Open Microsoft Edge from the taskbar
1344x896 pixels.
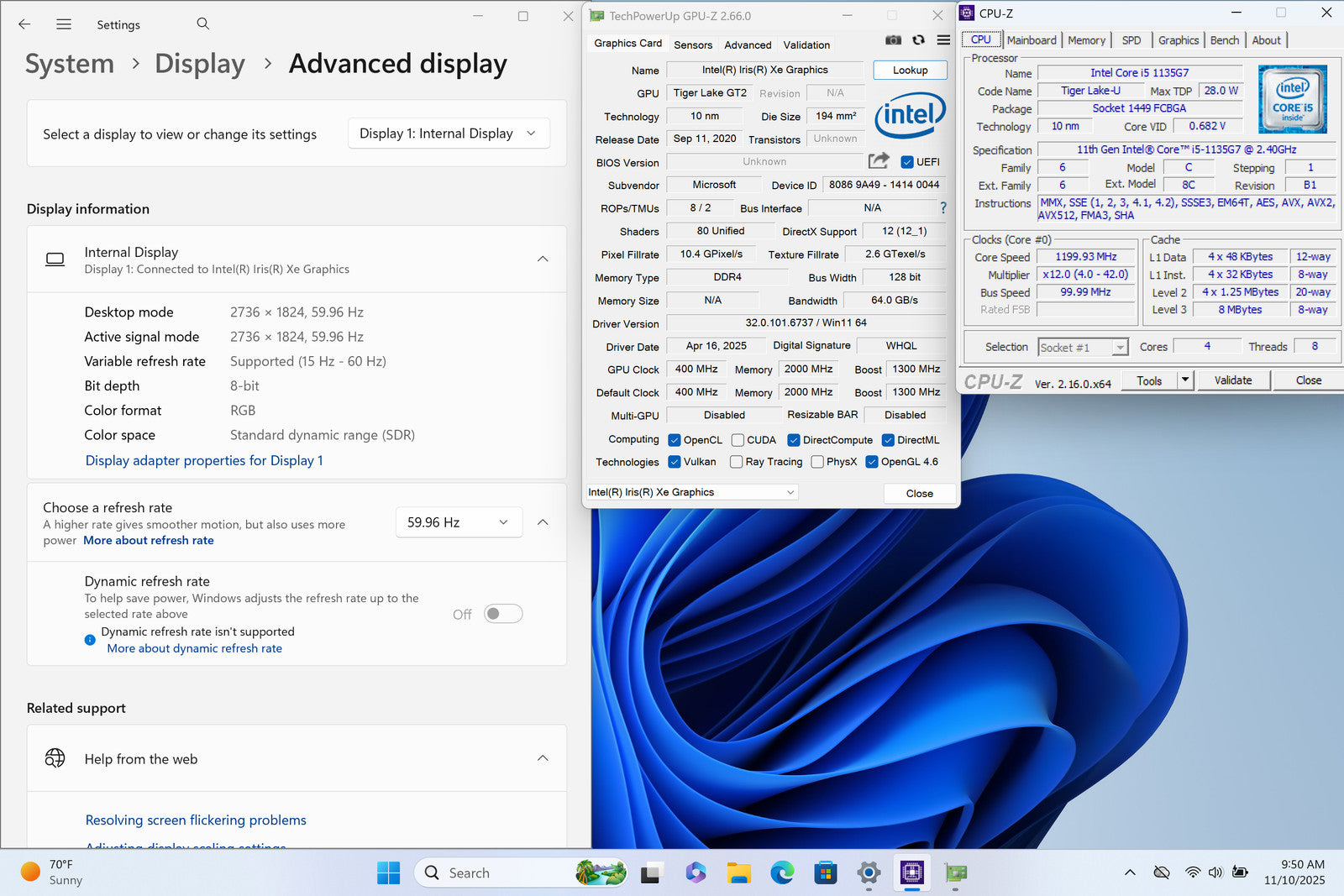click(782, 873)
